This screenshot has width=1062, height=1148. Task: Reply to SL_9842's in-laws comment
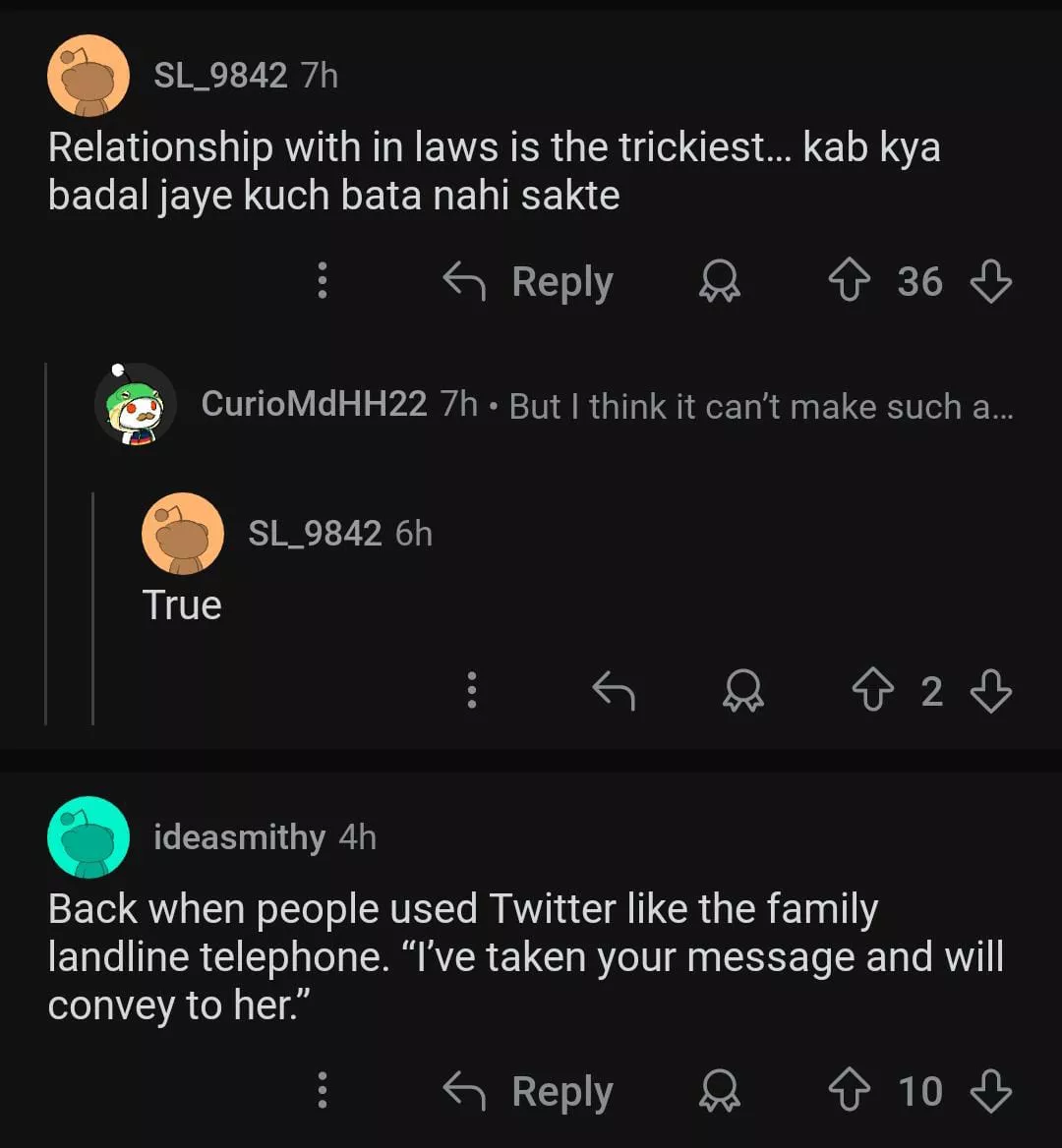click(x=529, y=283)
